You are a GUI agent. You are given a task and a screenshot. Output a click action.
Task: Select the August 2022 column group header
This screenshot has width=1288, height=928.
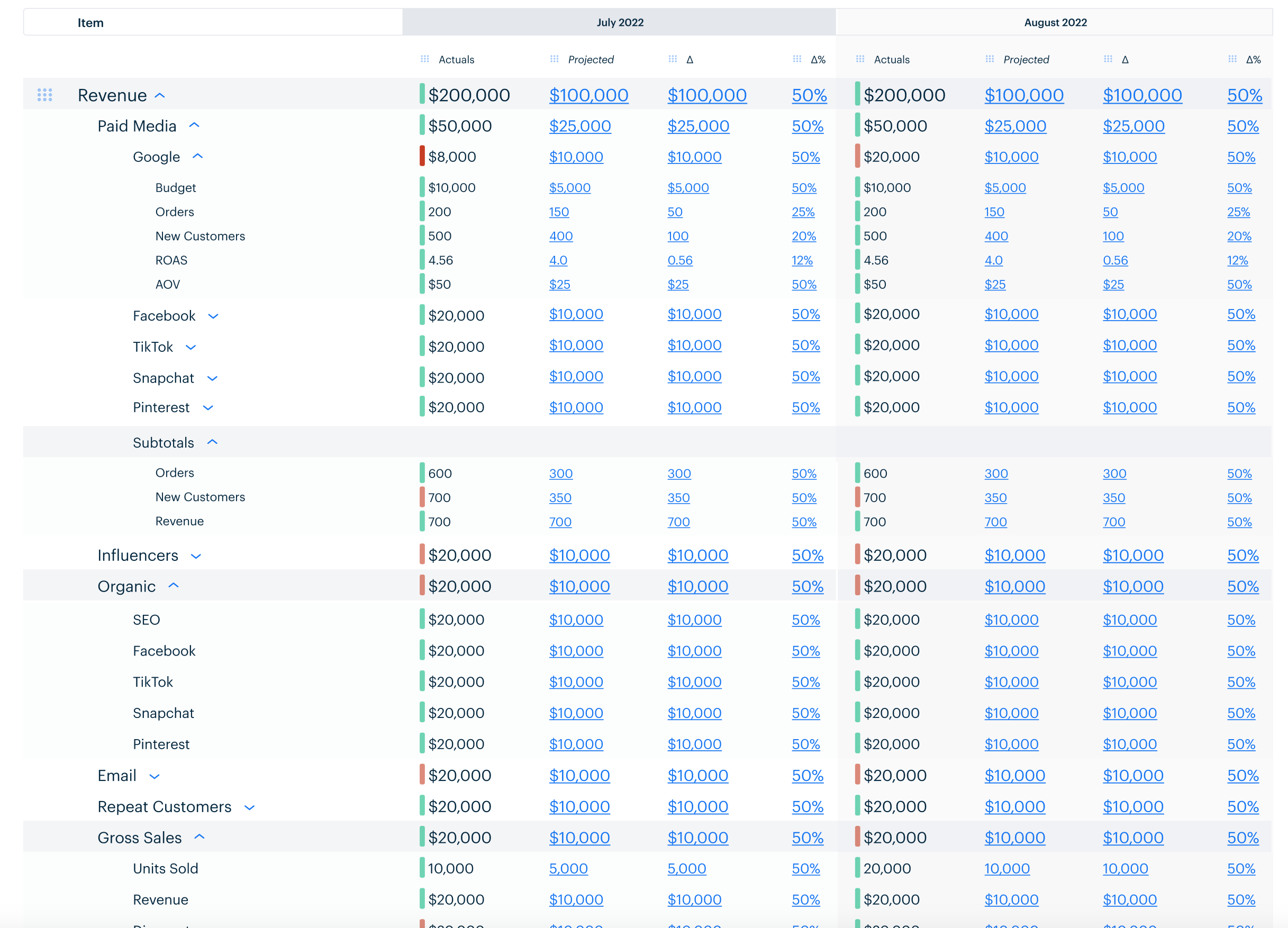click(1055, 22)
